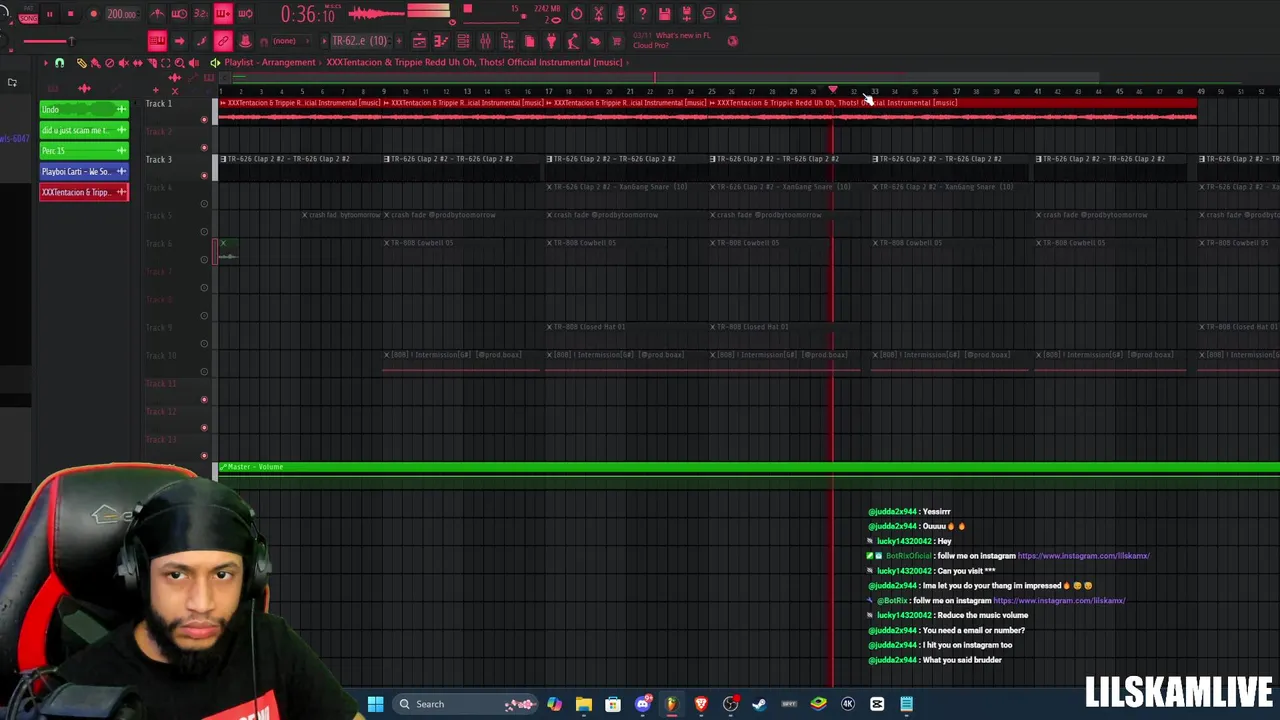This screenshot has width=1280, height=720.
Task: Toggle the playlist snap magnet icon
Action: 59,63
